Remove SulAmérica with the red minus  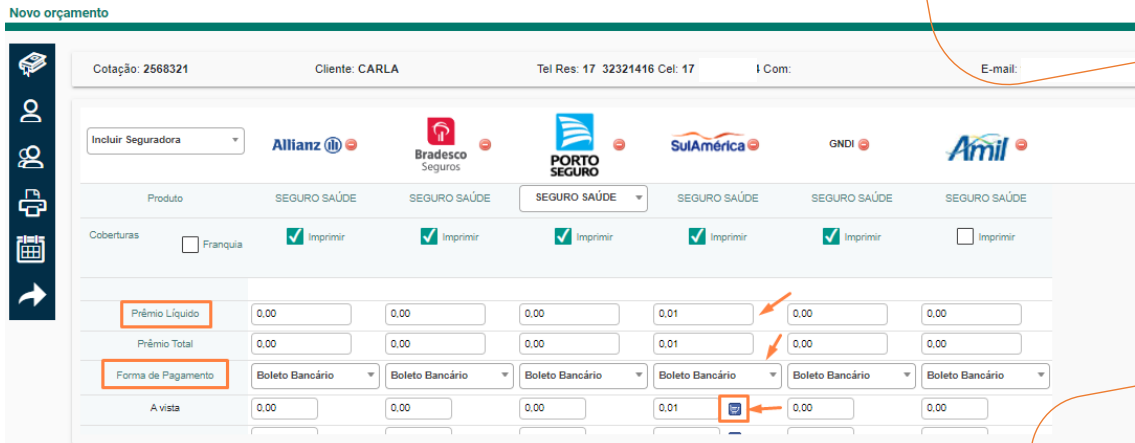coord(753,144)
